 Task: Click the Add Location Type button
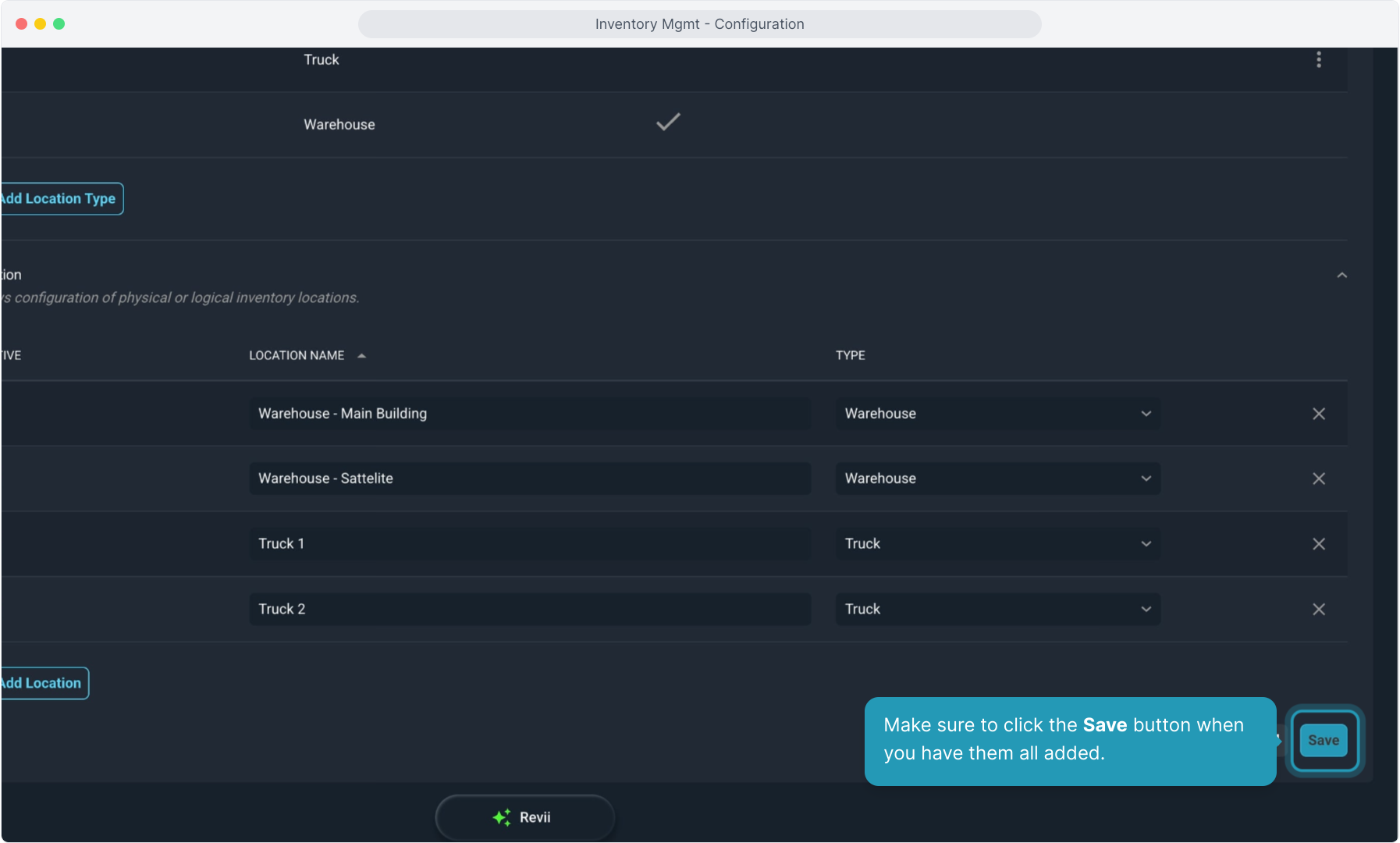click(61, 199)
